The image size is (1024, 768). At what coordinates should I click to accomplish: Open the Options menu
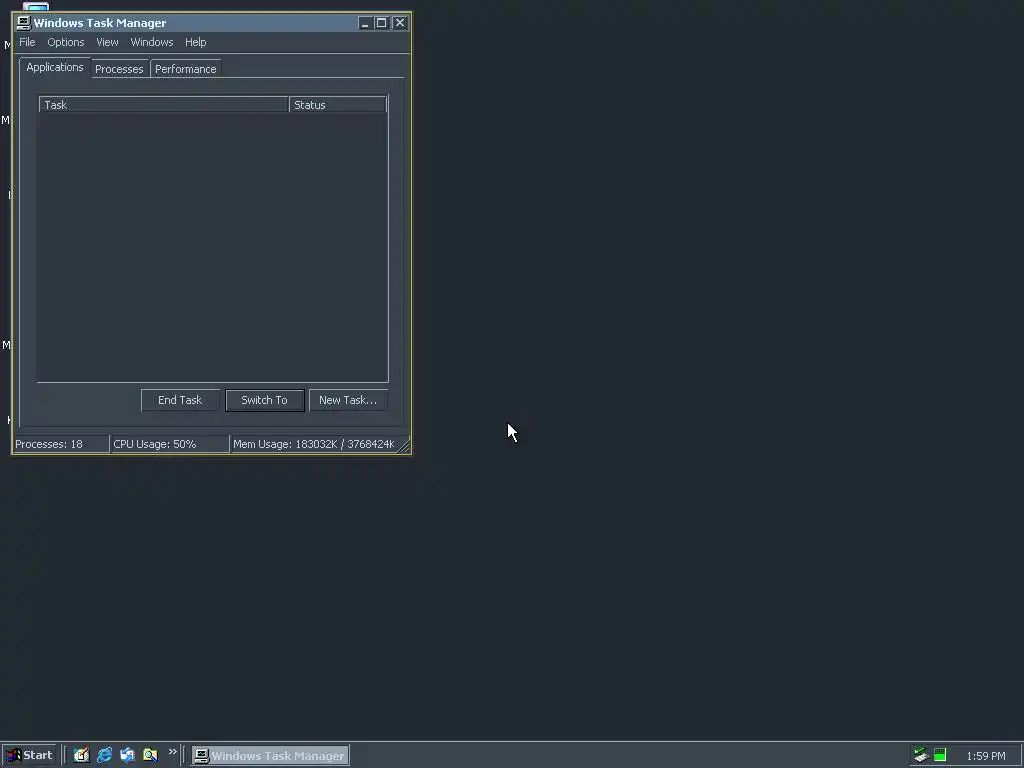(65, 42)
